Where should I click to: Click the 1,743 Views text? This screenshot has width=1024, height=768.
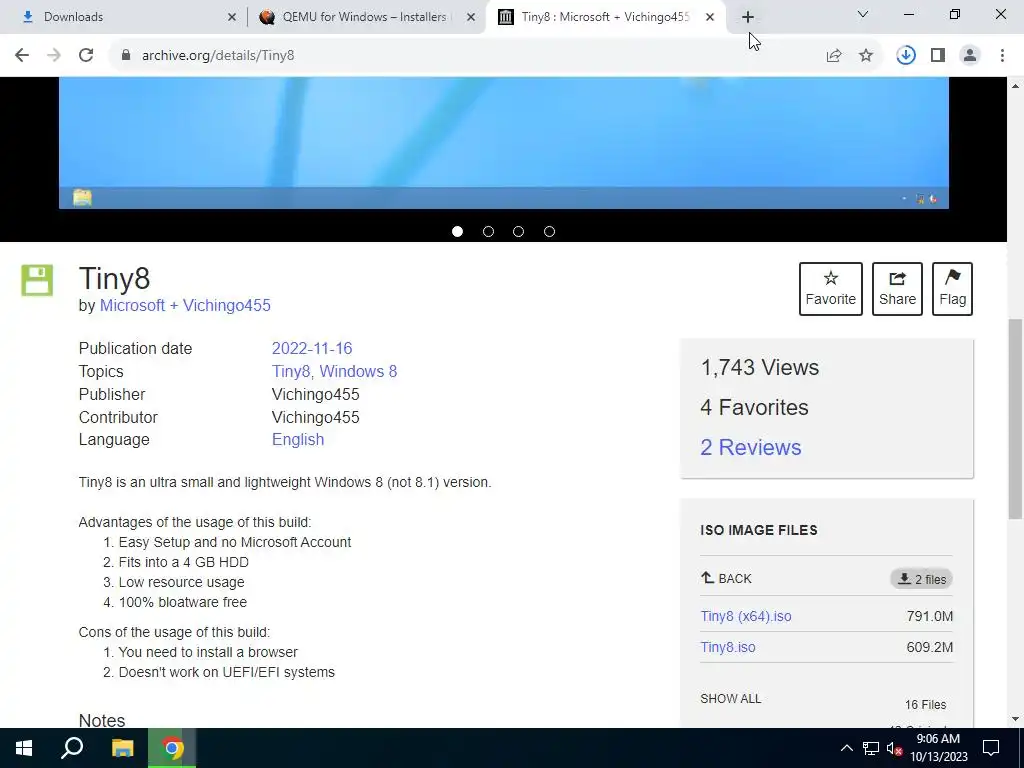click(x=760, y=367)
